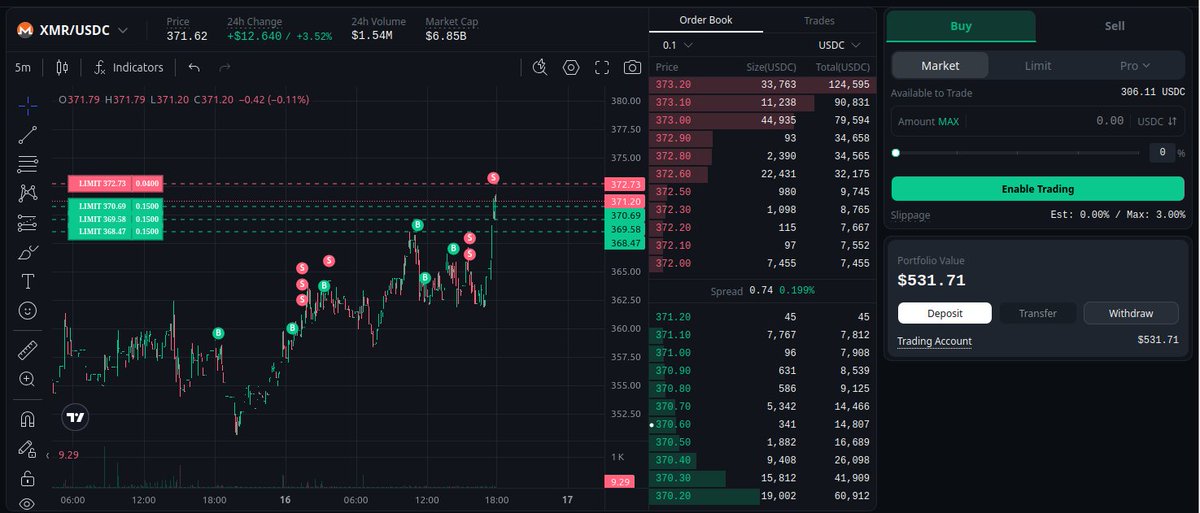
Task: Select the Buy tab
Action: tap(961, 26)
